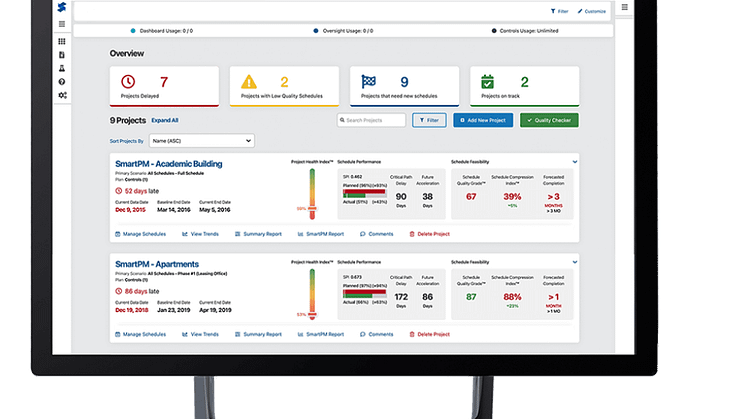The image size is (746, 419).
Task: Click Customize in the top bar
Action: pyautogui.click(x=592, y=11)
